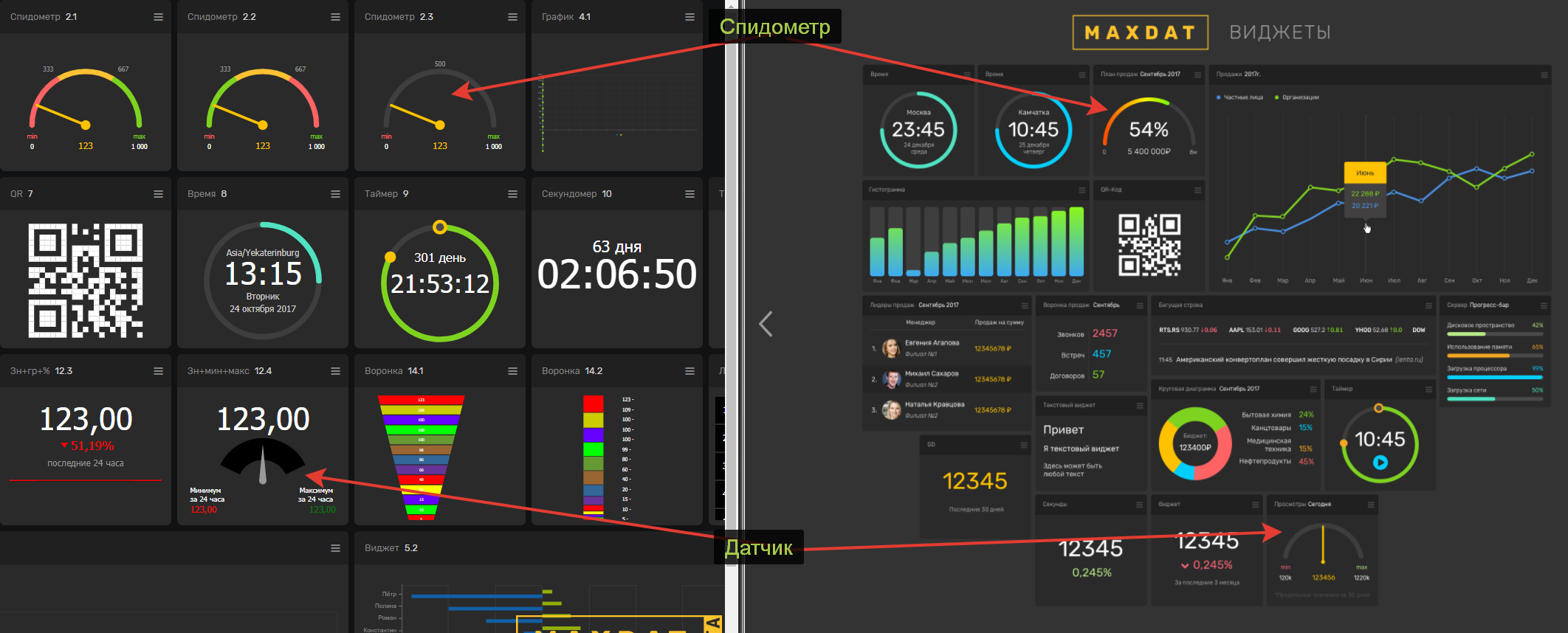Click the ВИДЖЕТЫ heading link

click(x=1279, y=32)
